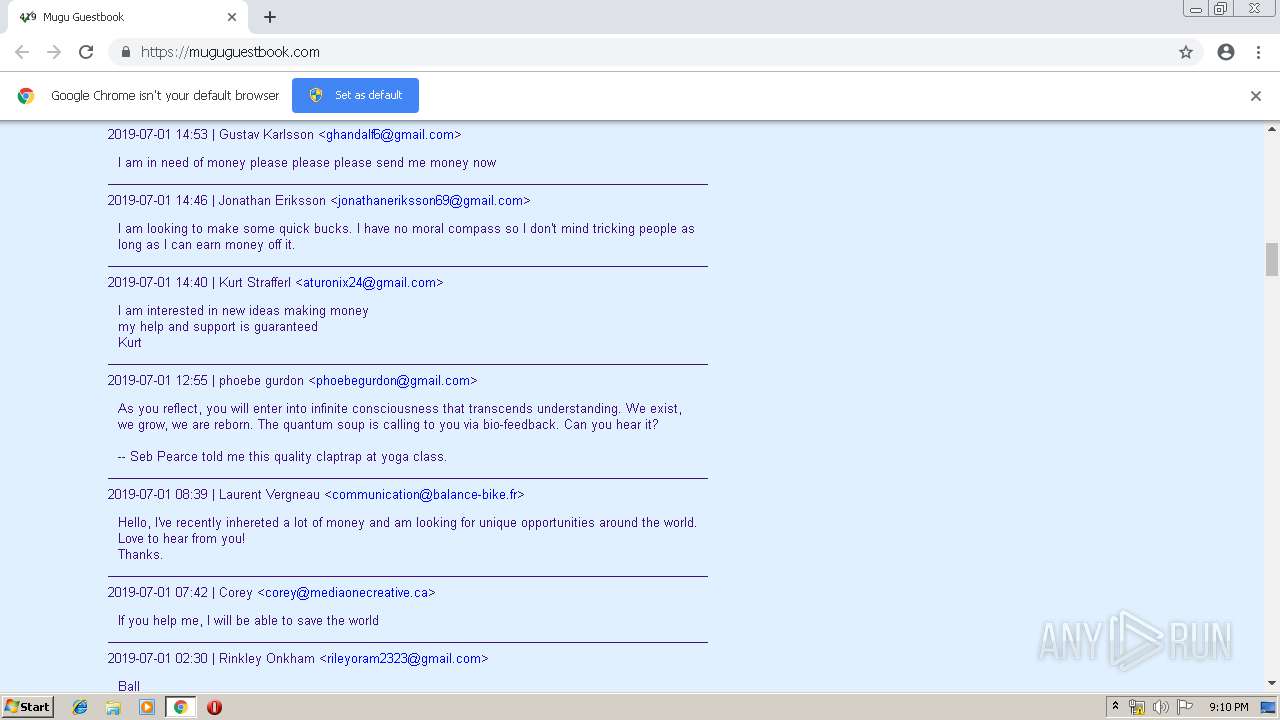Click the Show Desktop button
This screenshot has width=1280, height=720.
tap(1270, 707)
